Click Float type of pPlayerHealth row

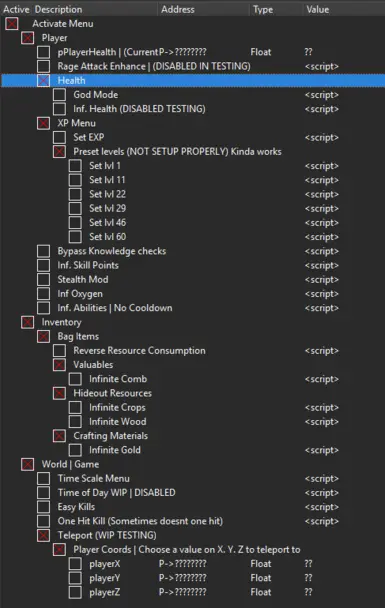pos(261,52)
